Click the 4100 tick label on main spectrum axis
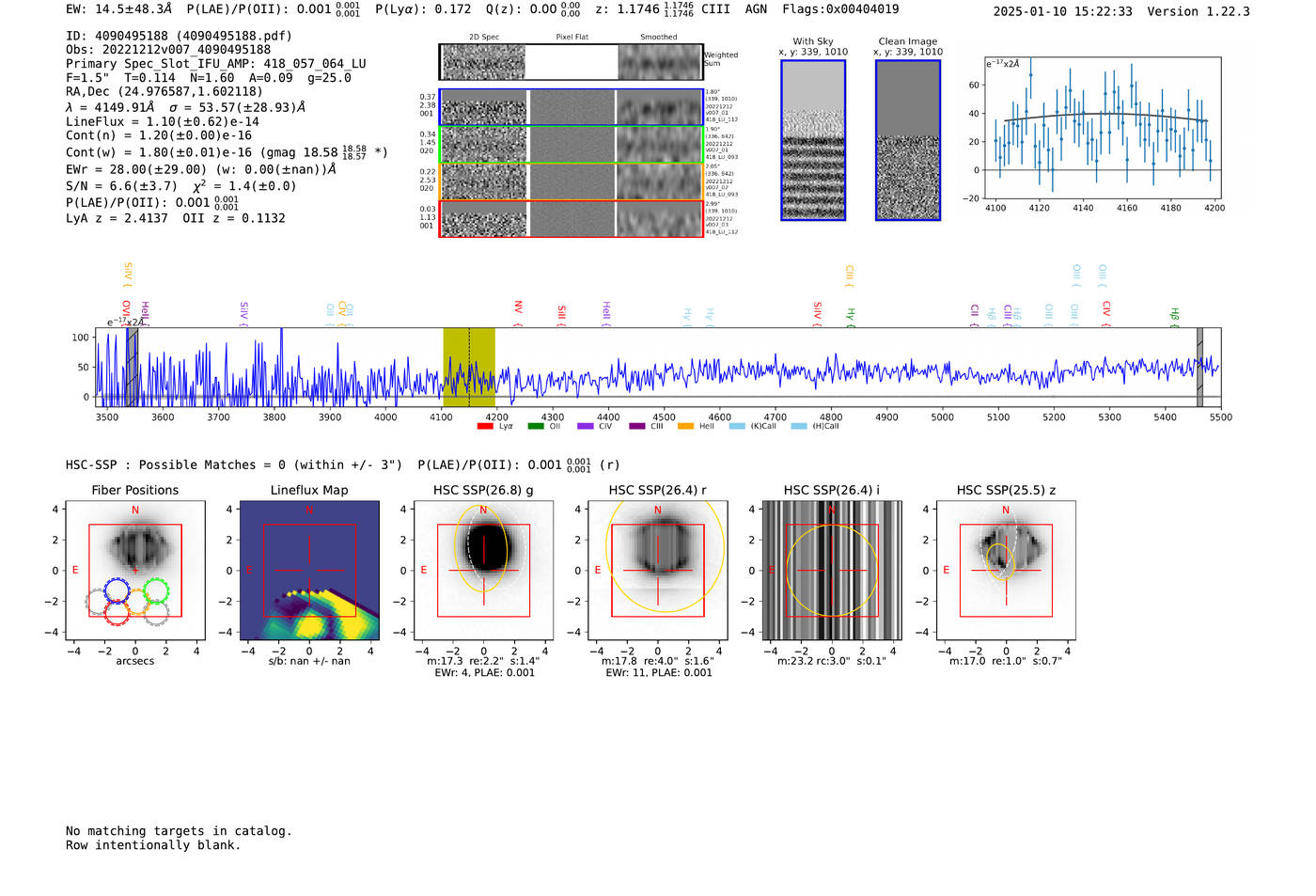This screenshot has height=896, width=1316. (x=441, y=417)
